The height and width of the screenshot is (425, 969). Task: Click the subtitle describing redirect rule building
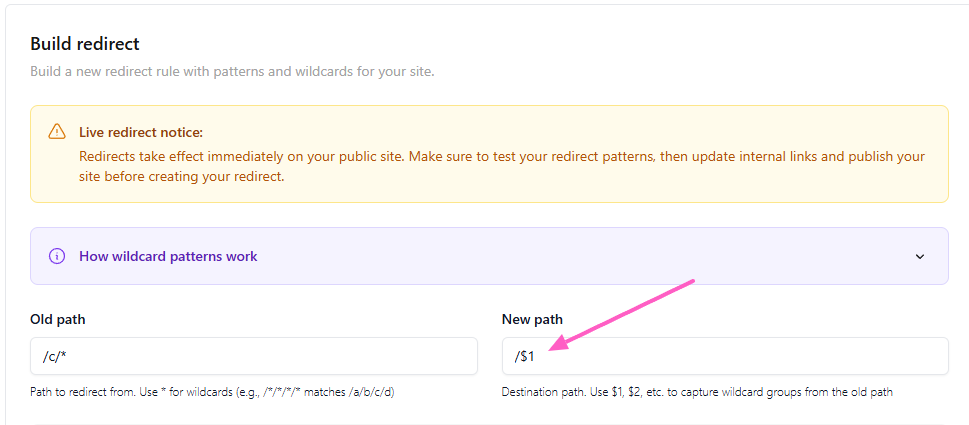pyautogui.click(x=232, y=71)
